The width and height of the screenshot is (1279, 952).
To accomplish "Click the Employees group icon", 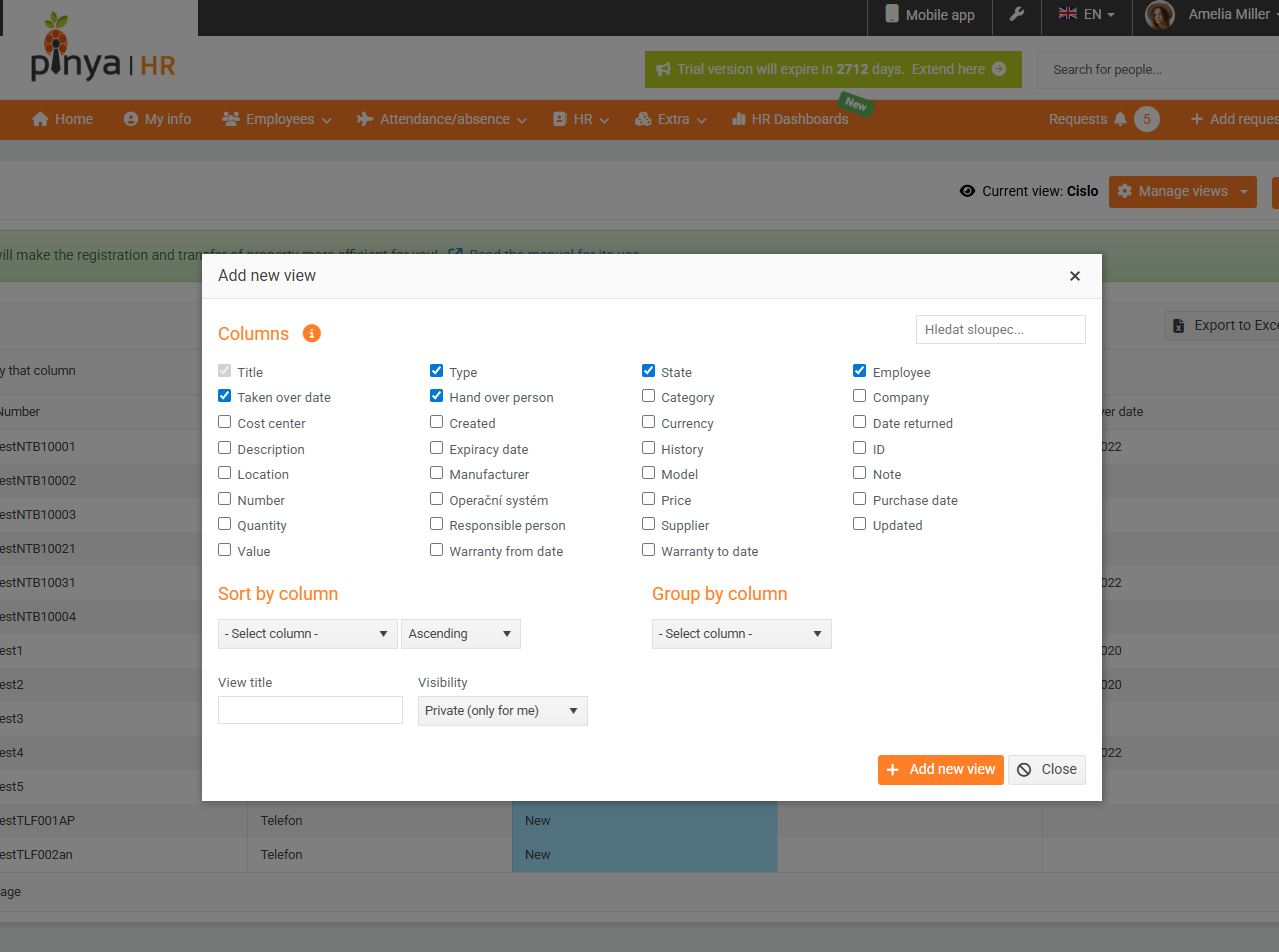I will (x=231, y=119).
